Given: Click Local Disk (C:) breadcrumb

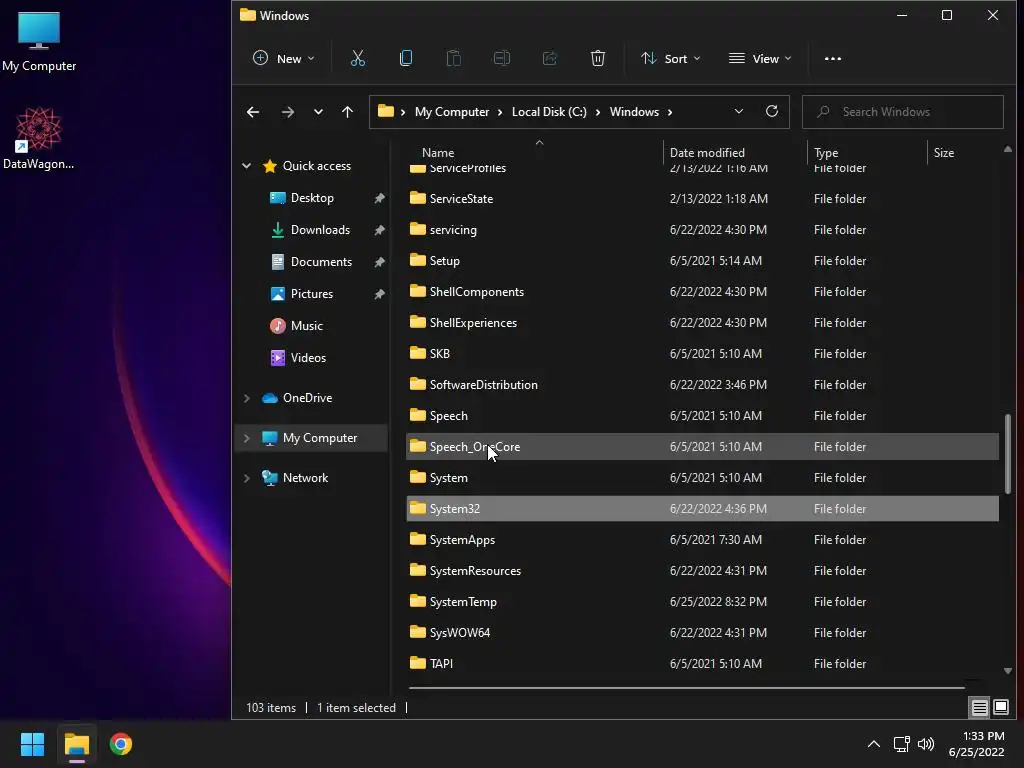Looking at the screenshot, I should [x=549, y=112].
